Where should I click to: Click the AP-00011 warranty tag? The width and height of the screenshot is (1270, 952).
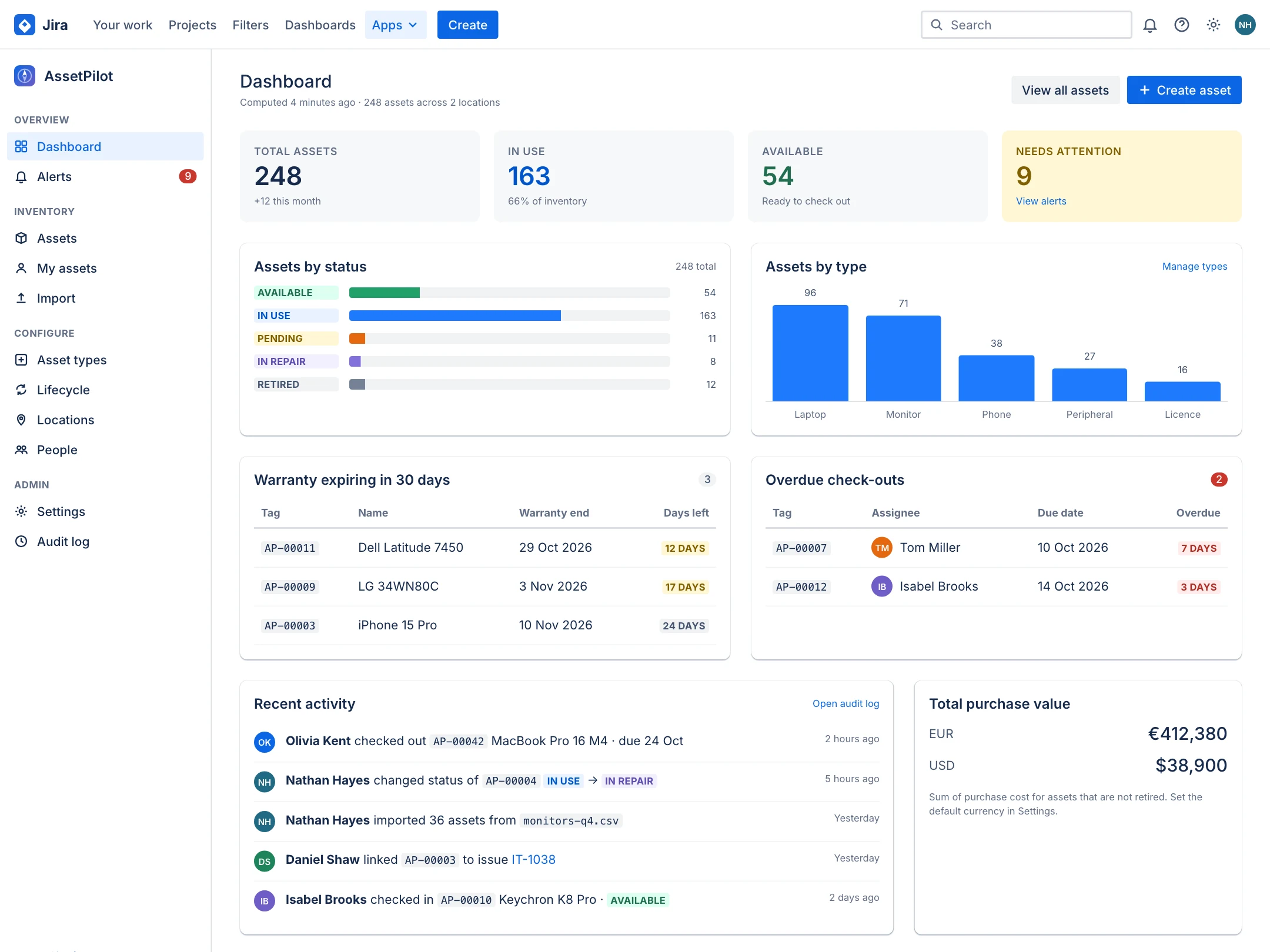(x=290, y=548)
